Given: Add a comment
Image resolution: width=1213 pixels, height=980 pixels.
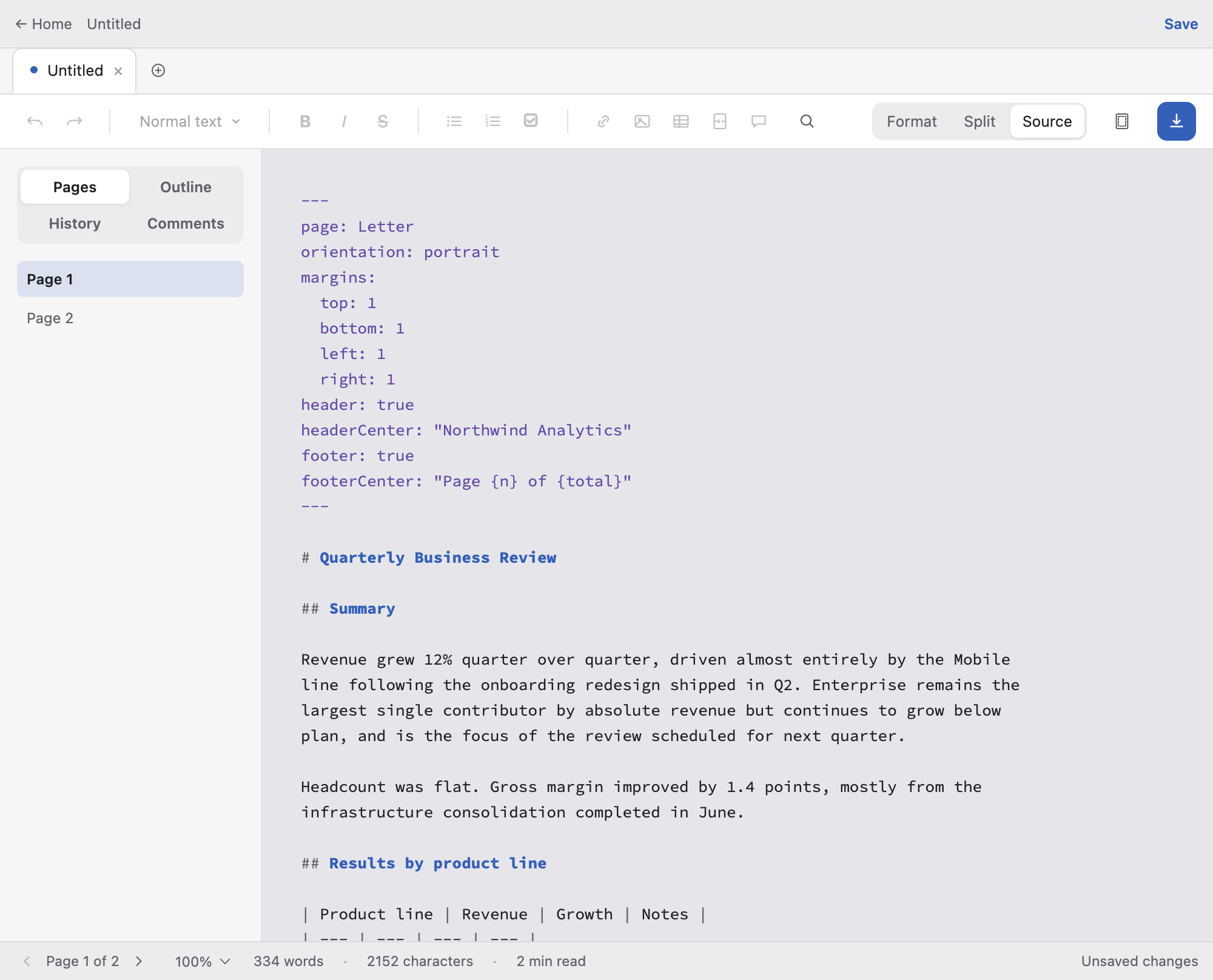Looking at the screenshot, I should click(x=759, y=121).
